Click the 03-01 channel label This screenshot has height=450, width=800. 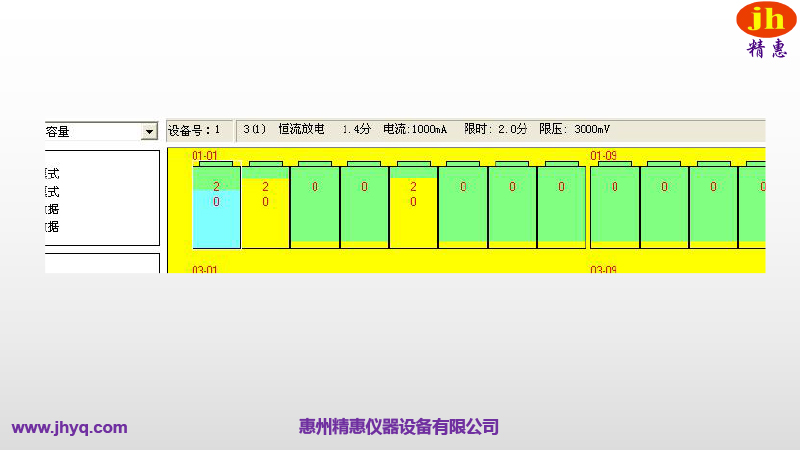205,269
